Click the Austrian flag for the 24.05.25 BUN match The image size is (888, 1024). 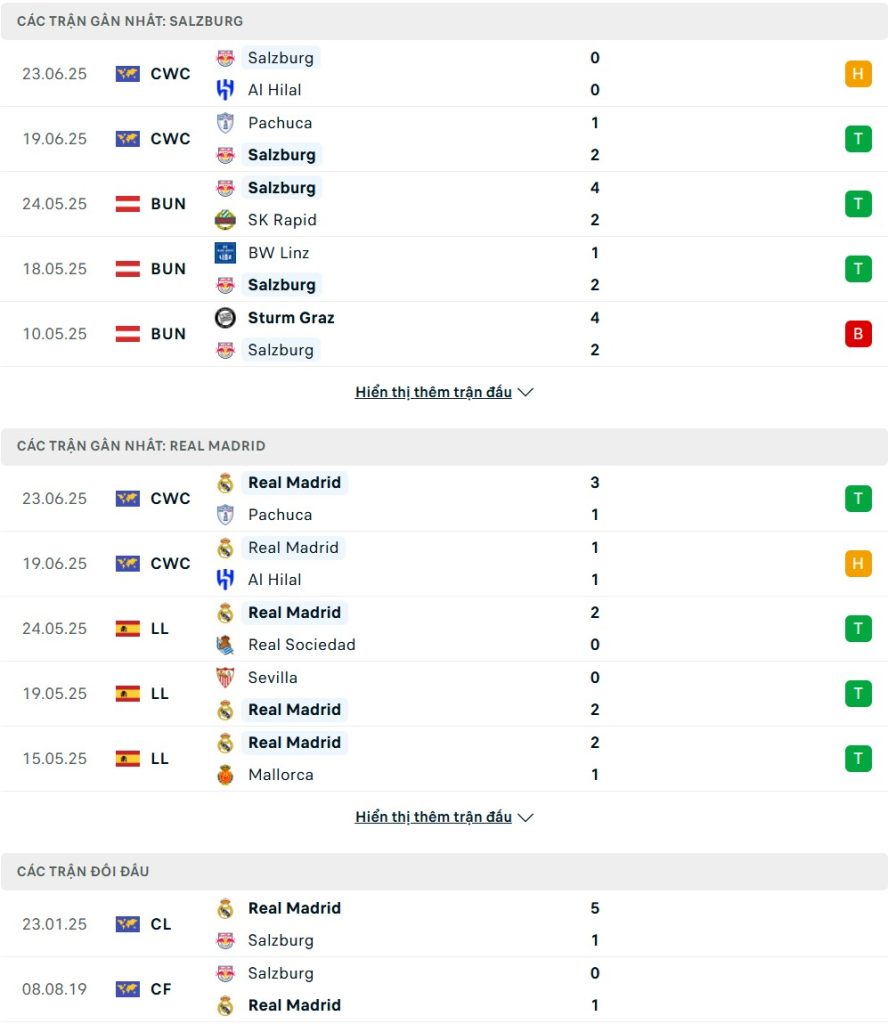click(x=127, y=204)
